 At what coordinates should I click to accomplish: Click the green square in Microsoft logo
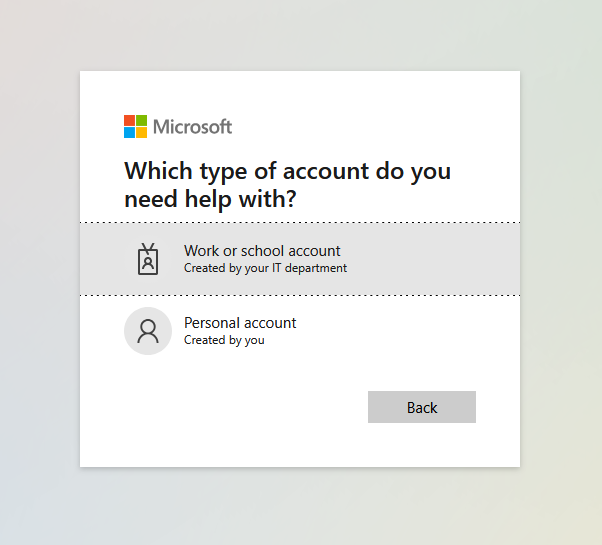point(141,121)
